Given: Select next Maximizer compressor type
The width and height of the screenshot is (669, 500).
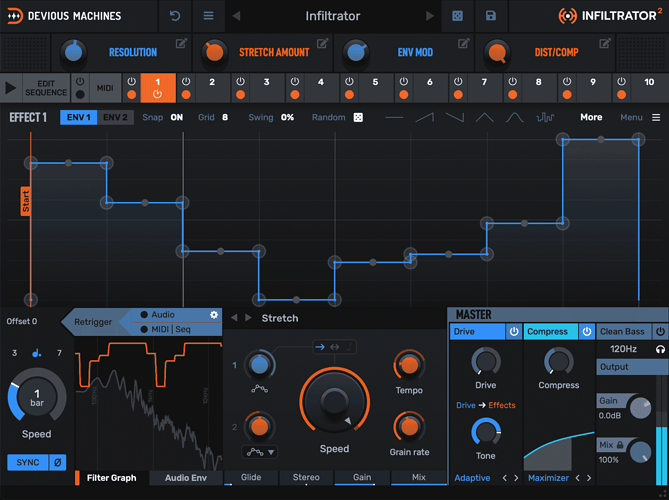Looking at the screenshot, I should (x=589, y=478).
